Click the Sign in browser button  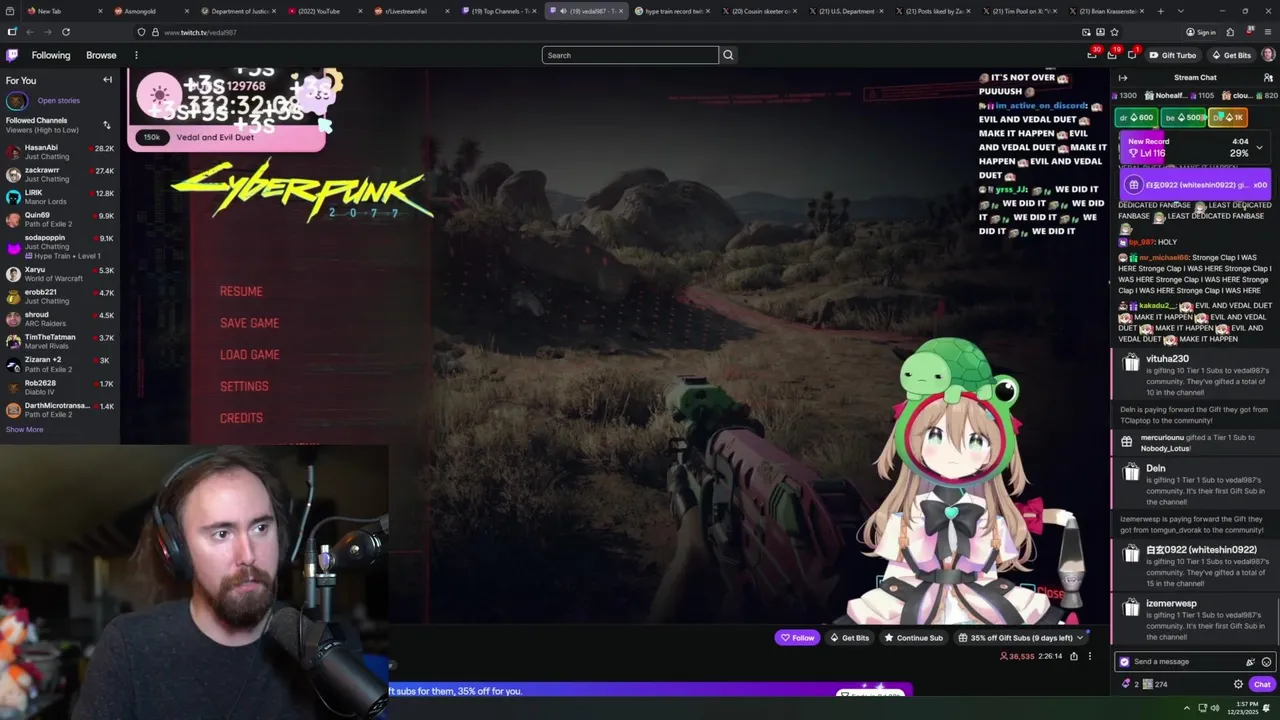(x=1201, y=32)
